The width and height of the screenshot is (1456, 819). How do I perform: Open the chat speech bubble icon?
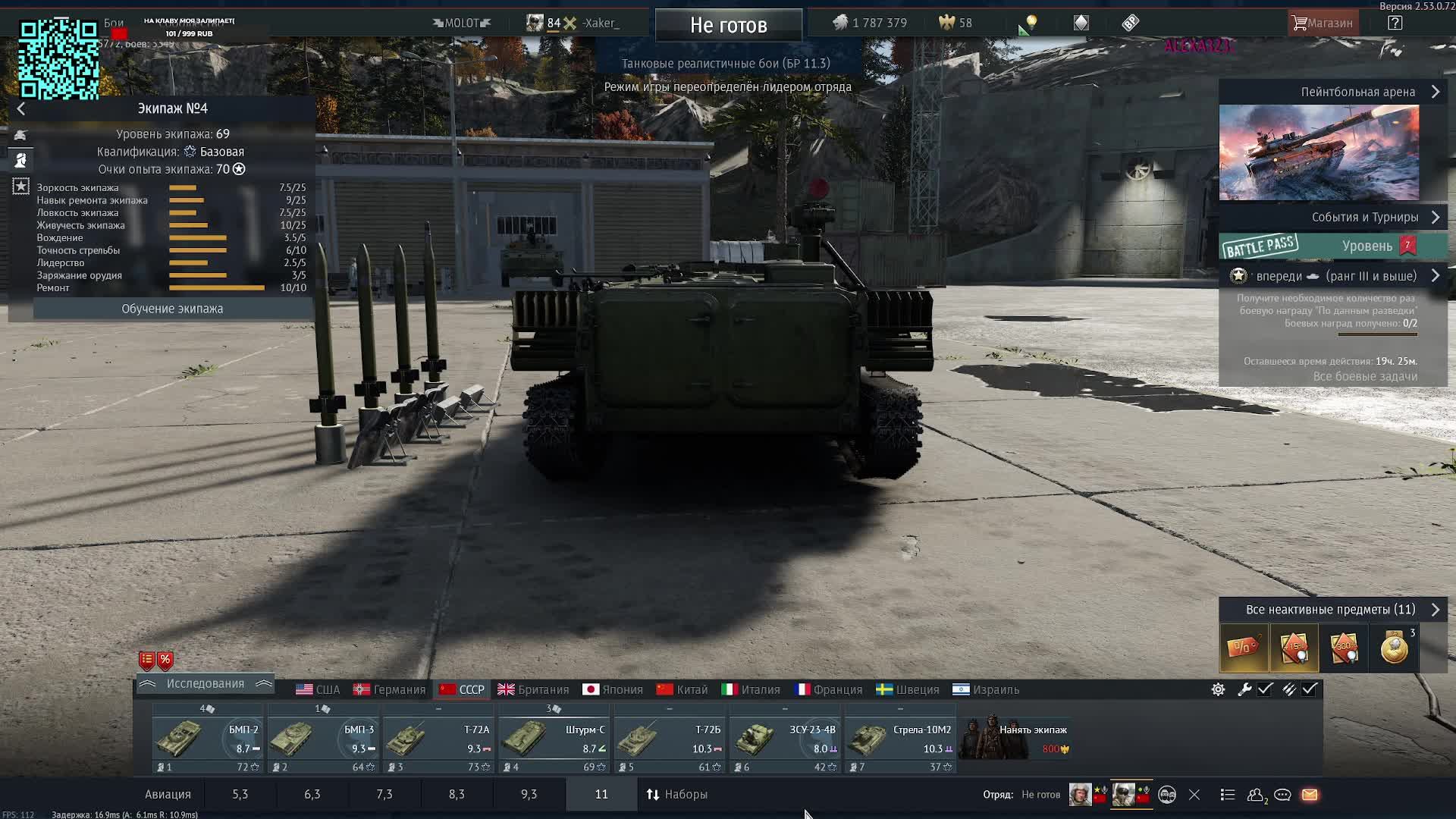[1282, 795]
